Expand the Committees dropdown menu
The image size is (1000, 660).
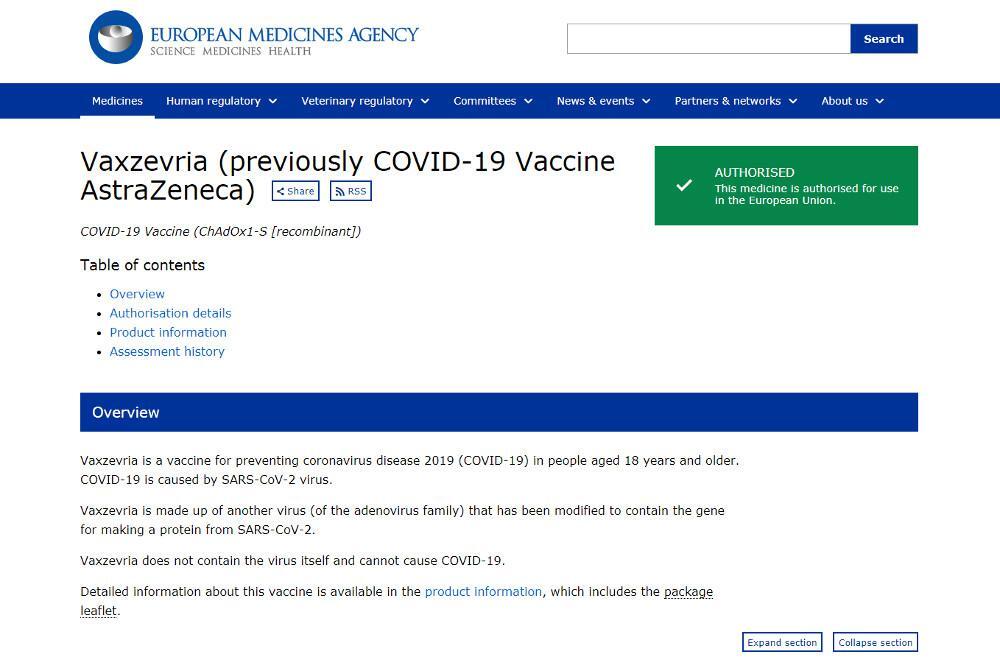pos(492,101)
